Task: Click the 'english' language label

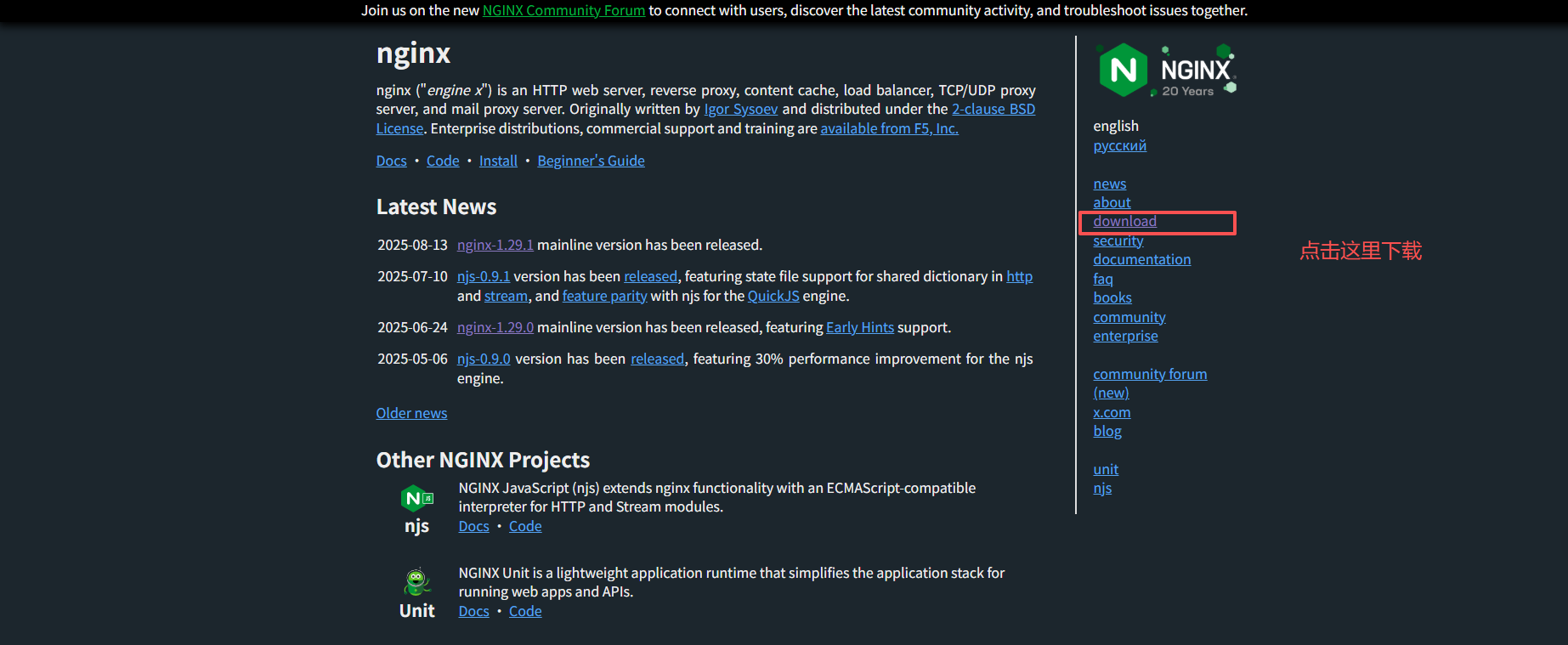Action: (x=1116, y=126)
